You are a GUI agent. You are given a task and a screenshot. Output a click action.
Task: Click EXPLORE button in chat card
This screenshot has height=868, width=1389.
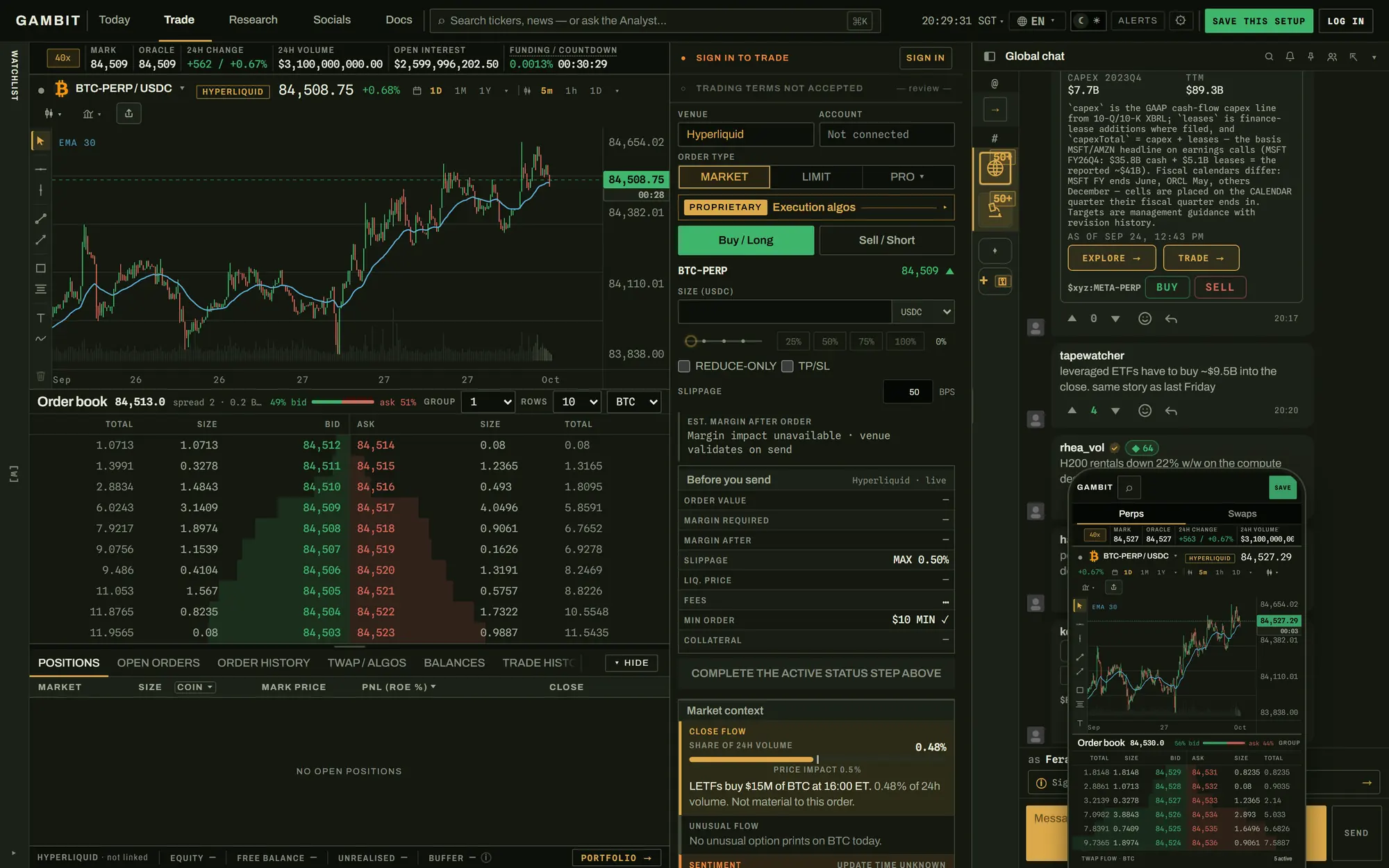(1111, 258)
